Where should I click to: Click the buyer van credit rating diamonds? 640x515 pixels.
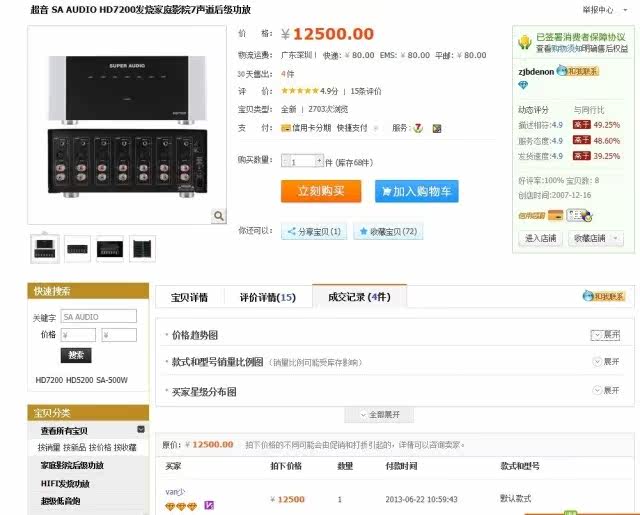point(181,507)
